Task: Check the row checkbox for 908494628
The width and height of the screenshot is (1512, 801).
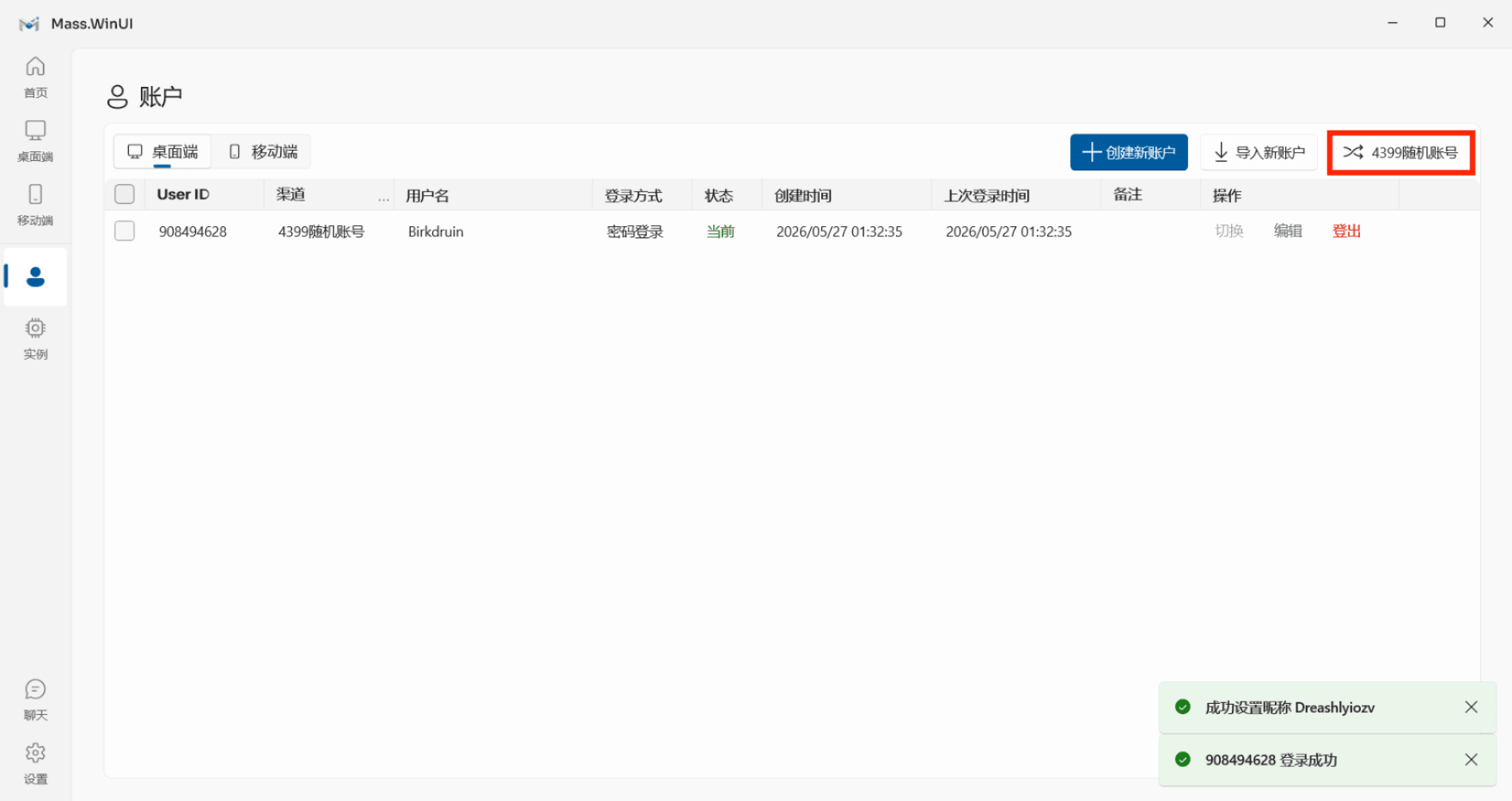Action: coord(124,231)
